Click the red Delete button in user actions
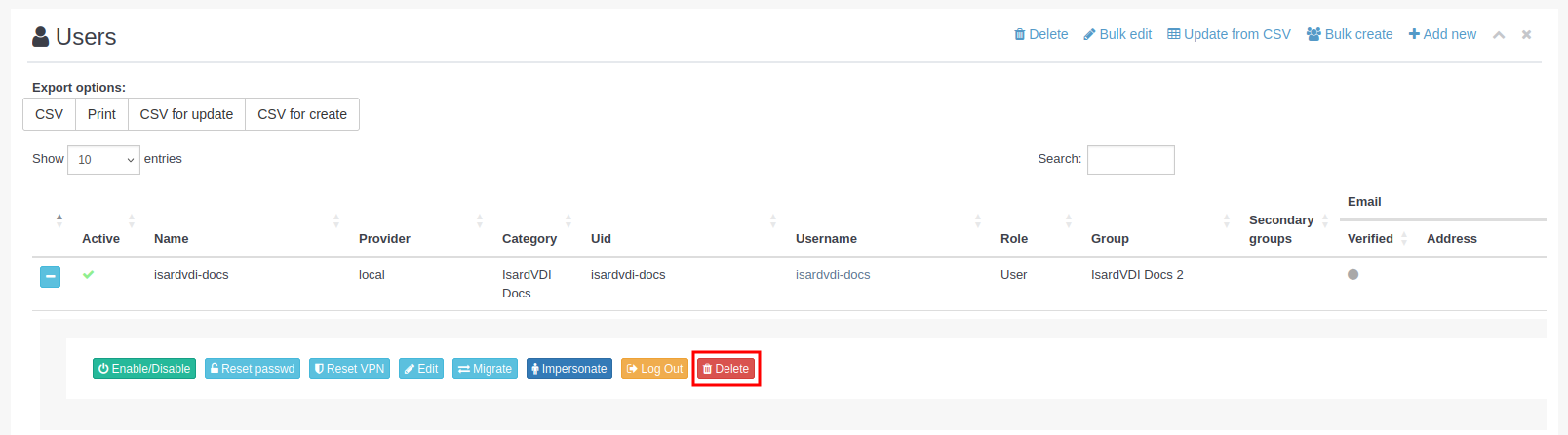 pos(725,369)
